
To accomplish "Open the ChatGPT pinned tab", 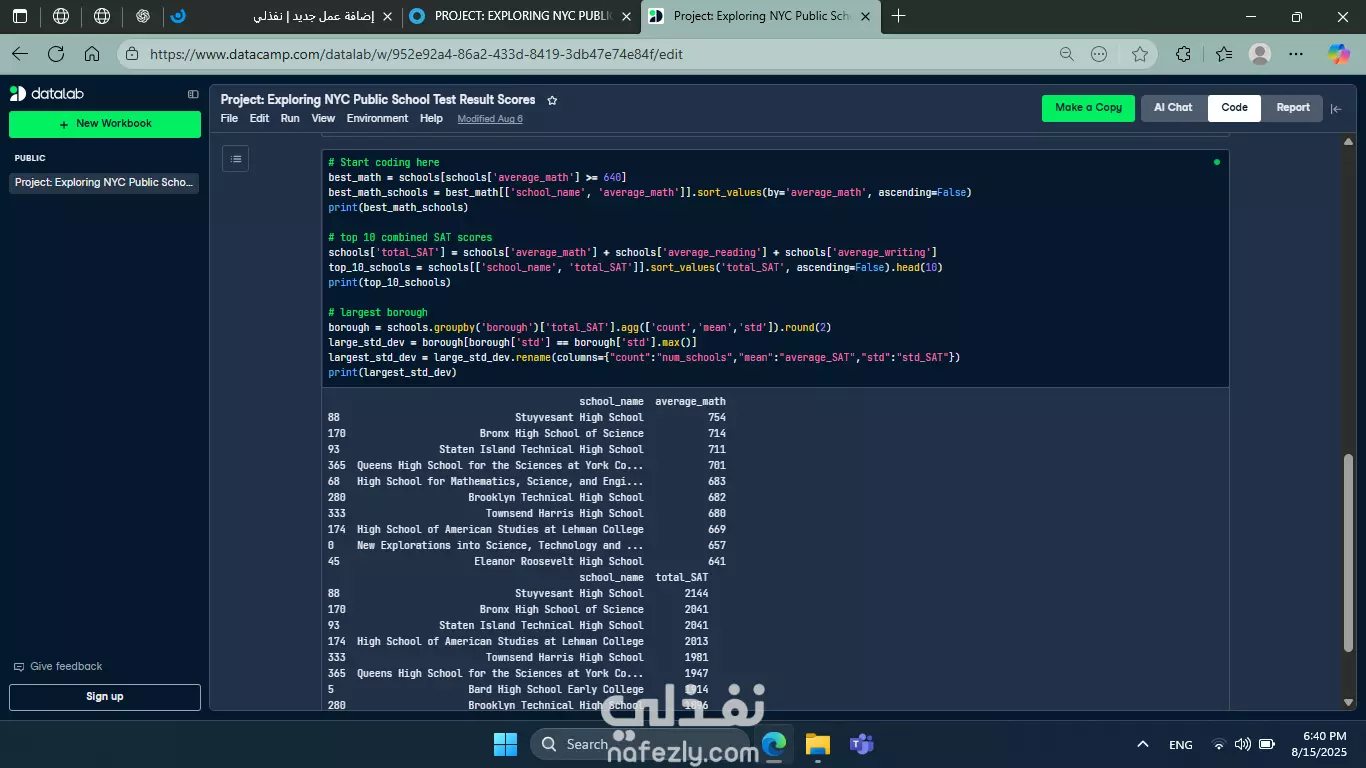I will (x=143, y=16).
